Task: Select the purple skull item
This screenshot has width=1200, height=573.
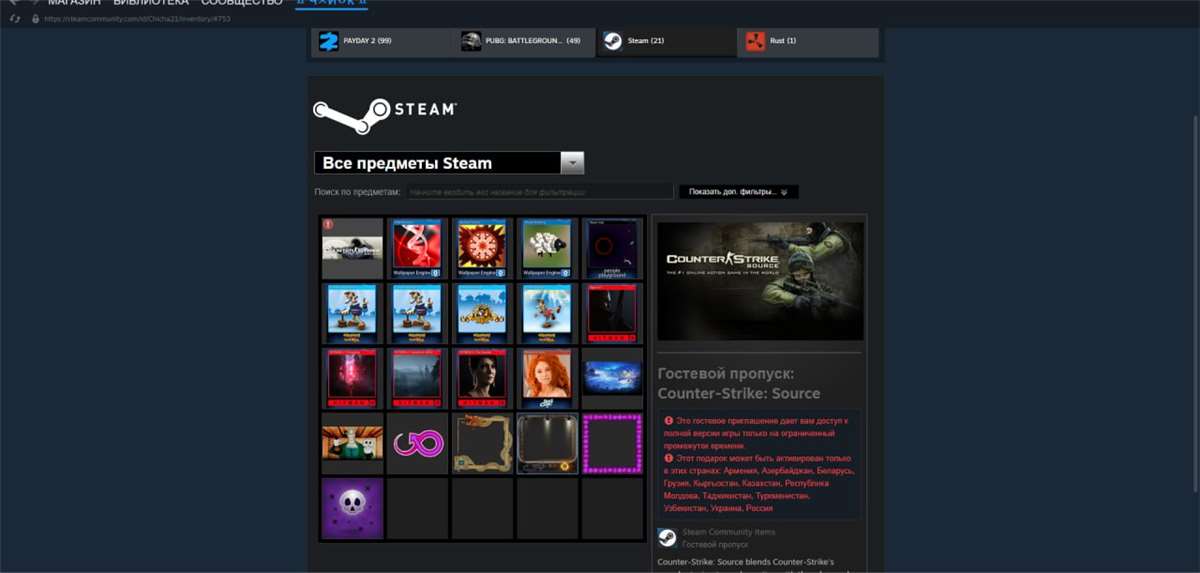Action: coord(352,507)
